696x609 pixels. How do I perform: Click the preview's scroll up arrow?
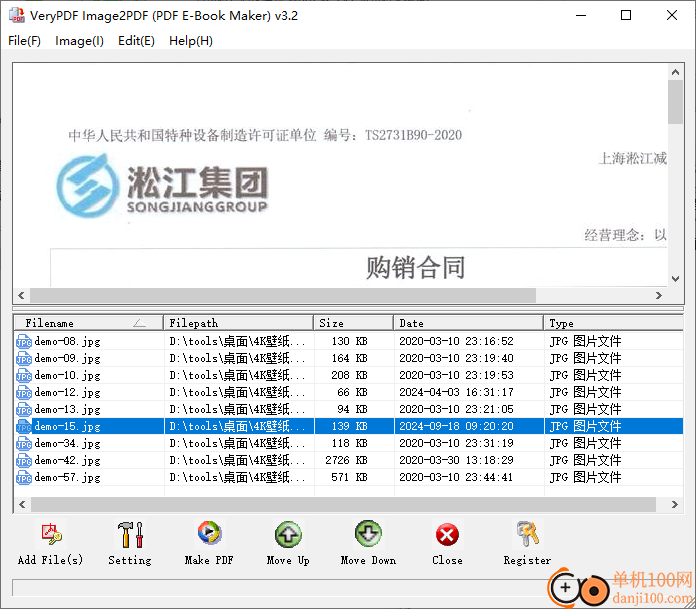click(x=676, y=72)
